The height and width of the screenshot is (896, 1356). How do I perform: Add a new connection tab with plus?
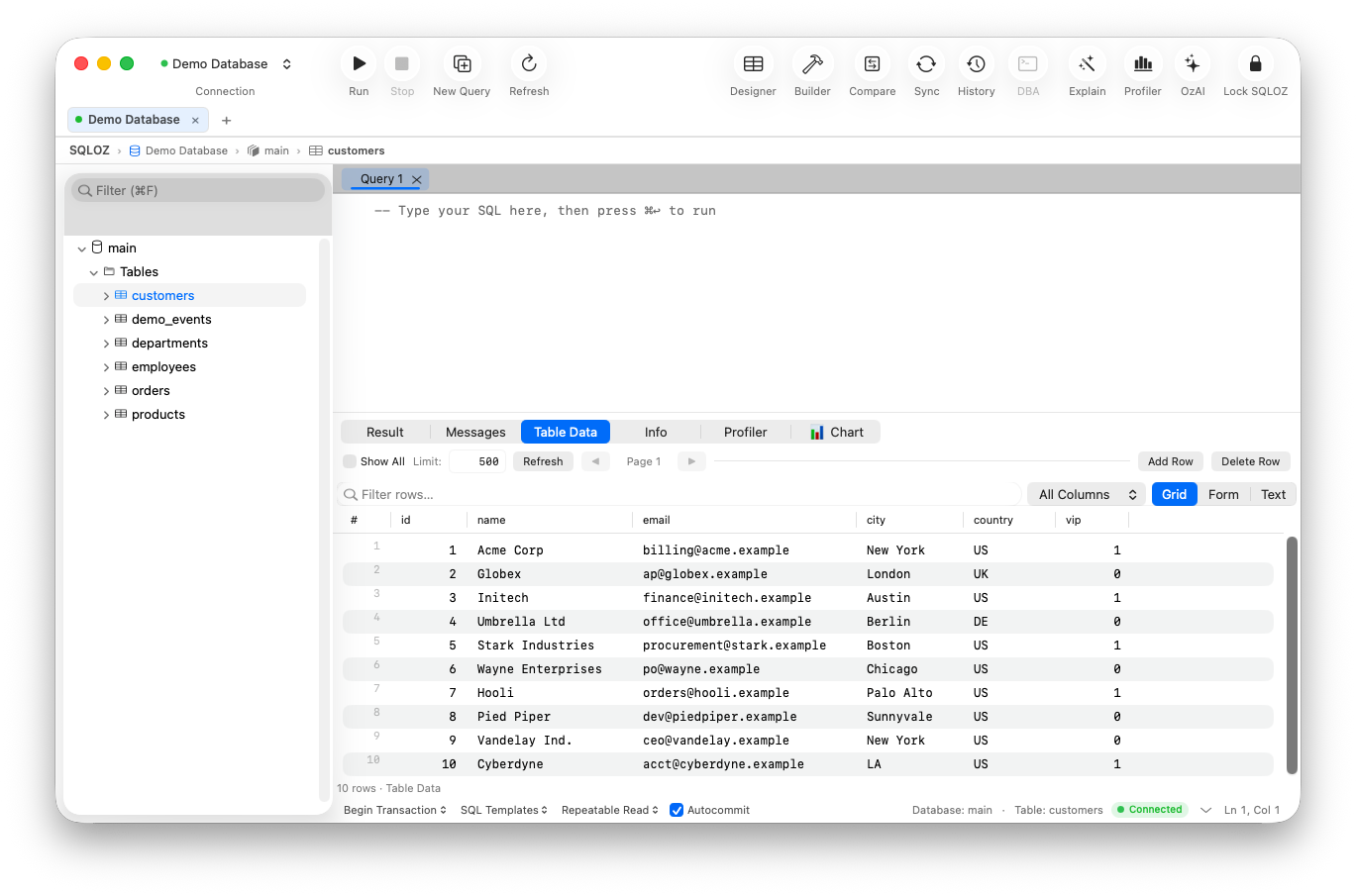(x=226, y=120)
